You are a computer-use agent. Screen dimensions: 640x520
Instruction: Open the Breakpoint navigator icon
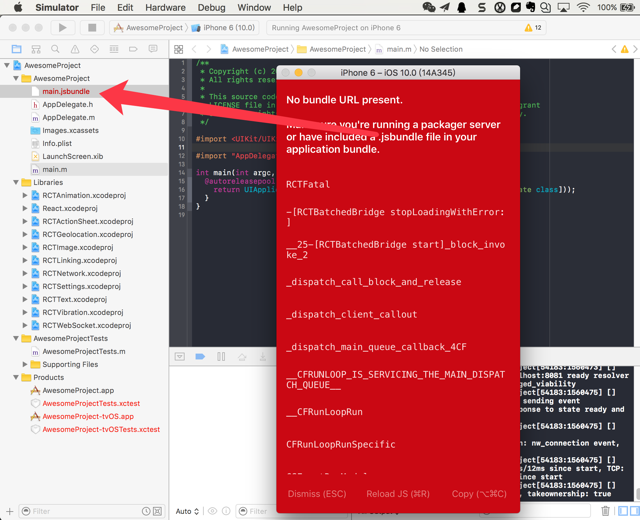(x=133, y=49)
